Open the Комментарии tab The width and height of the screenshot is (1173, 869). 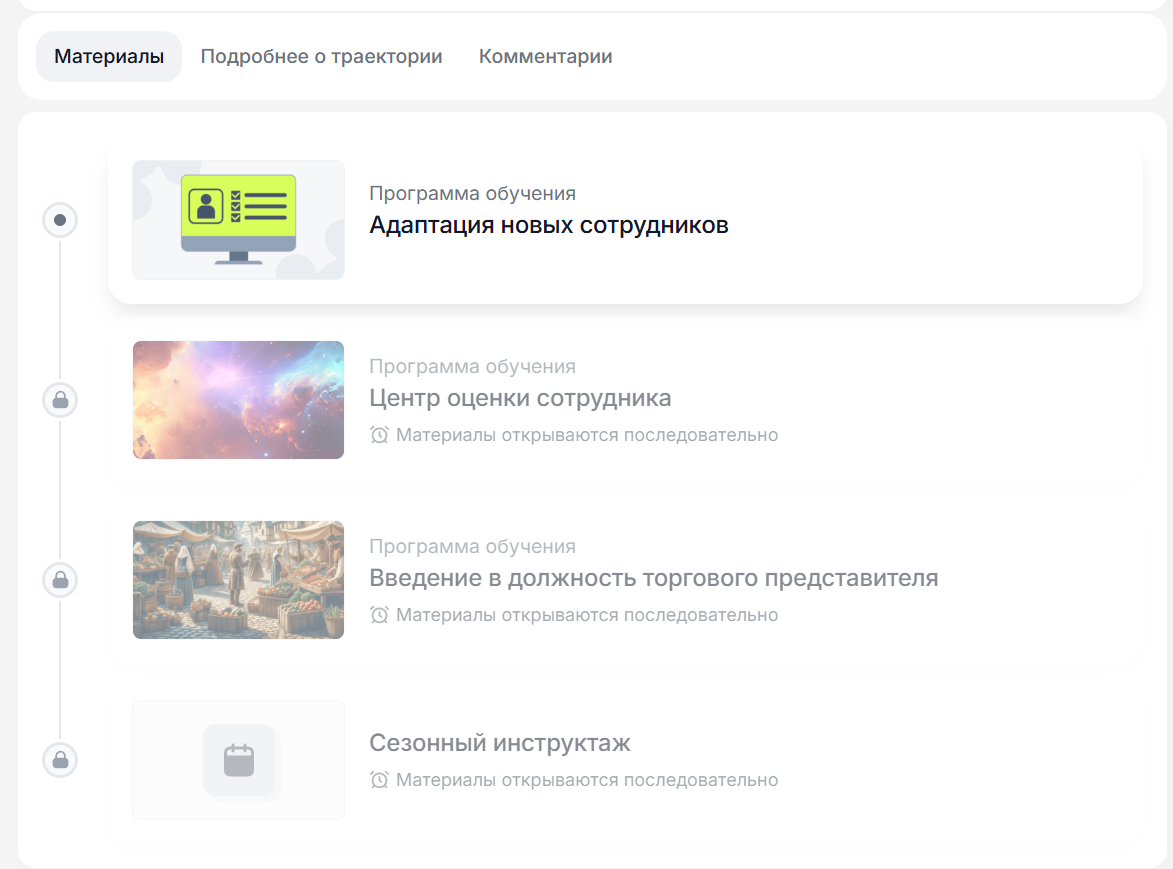(x=545, y=56)
